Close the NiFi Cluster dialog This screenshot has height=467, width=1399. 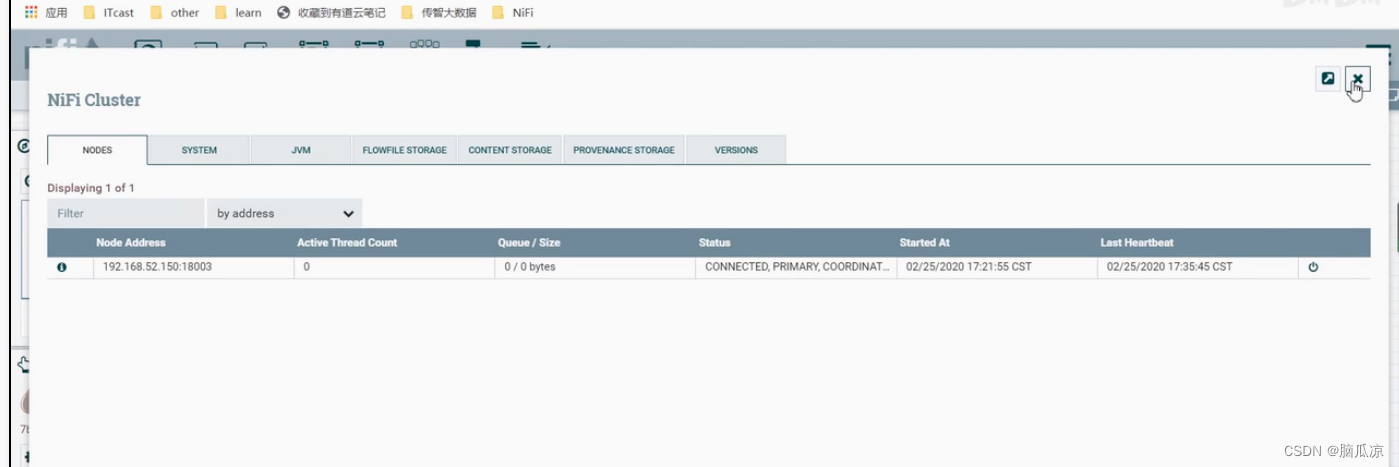coord(1357,79)
